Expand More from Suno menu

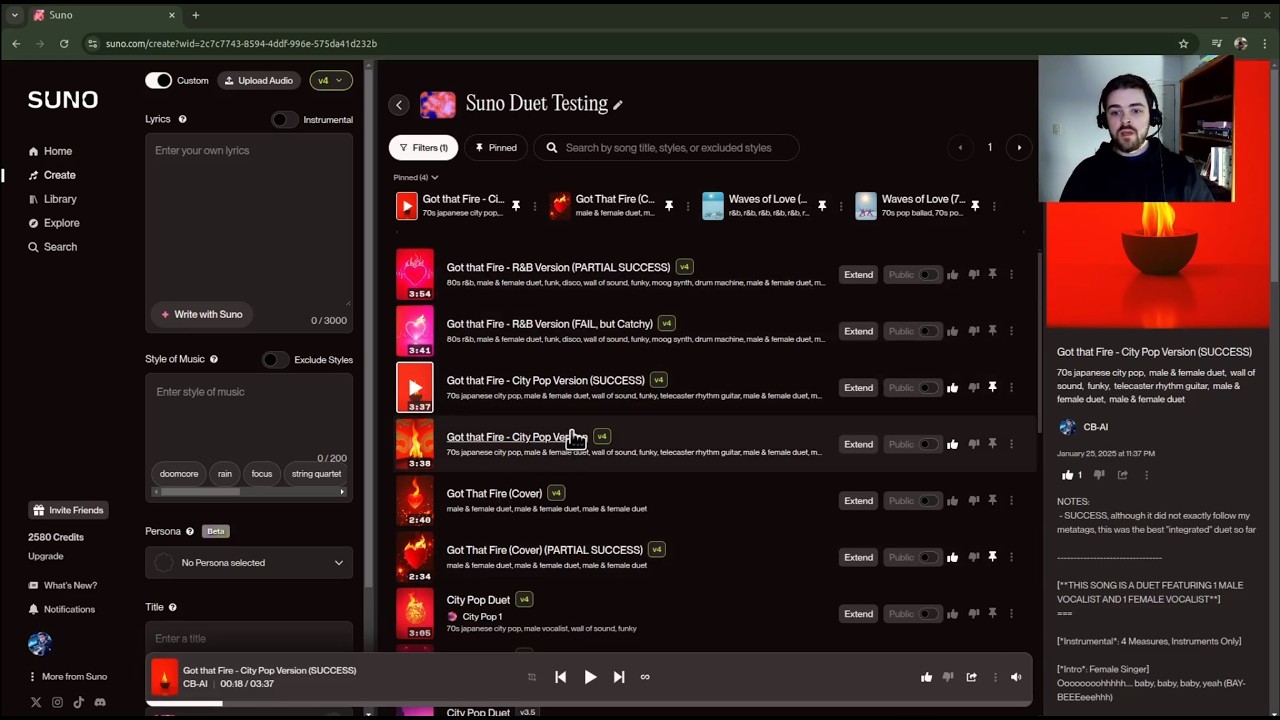[68, 677]
